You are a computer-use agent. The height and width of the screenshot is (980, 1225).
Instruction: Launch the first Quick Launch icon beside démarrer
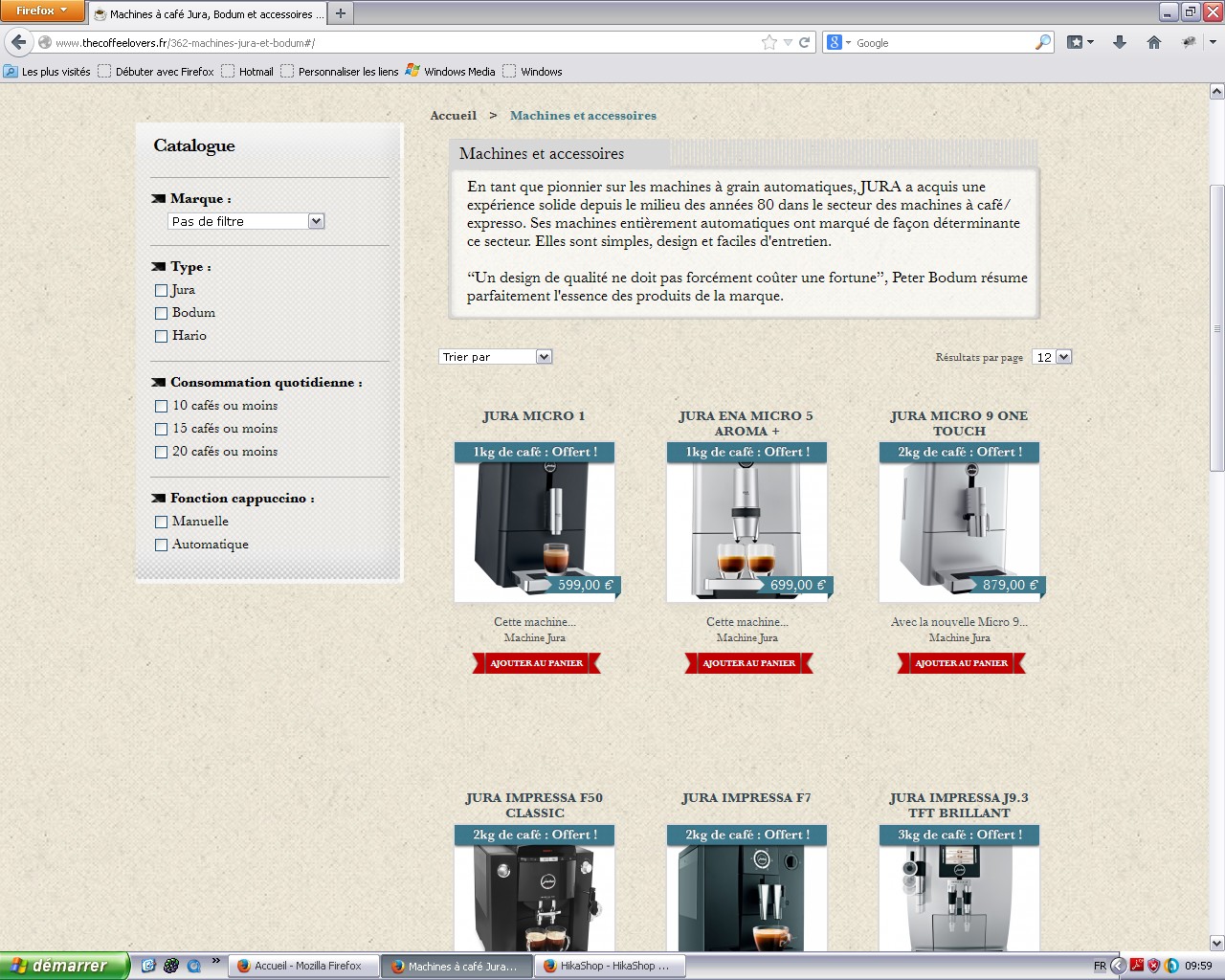(148, 966)
